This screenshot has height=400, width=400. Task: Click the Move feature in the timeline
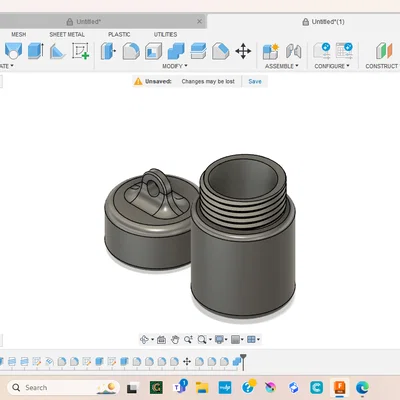click(187, 362)
